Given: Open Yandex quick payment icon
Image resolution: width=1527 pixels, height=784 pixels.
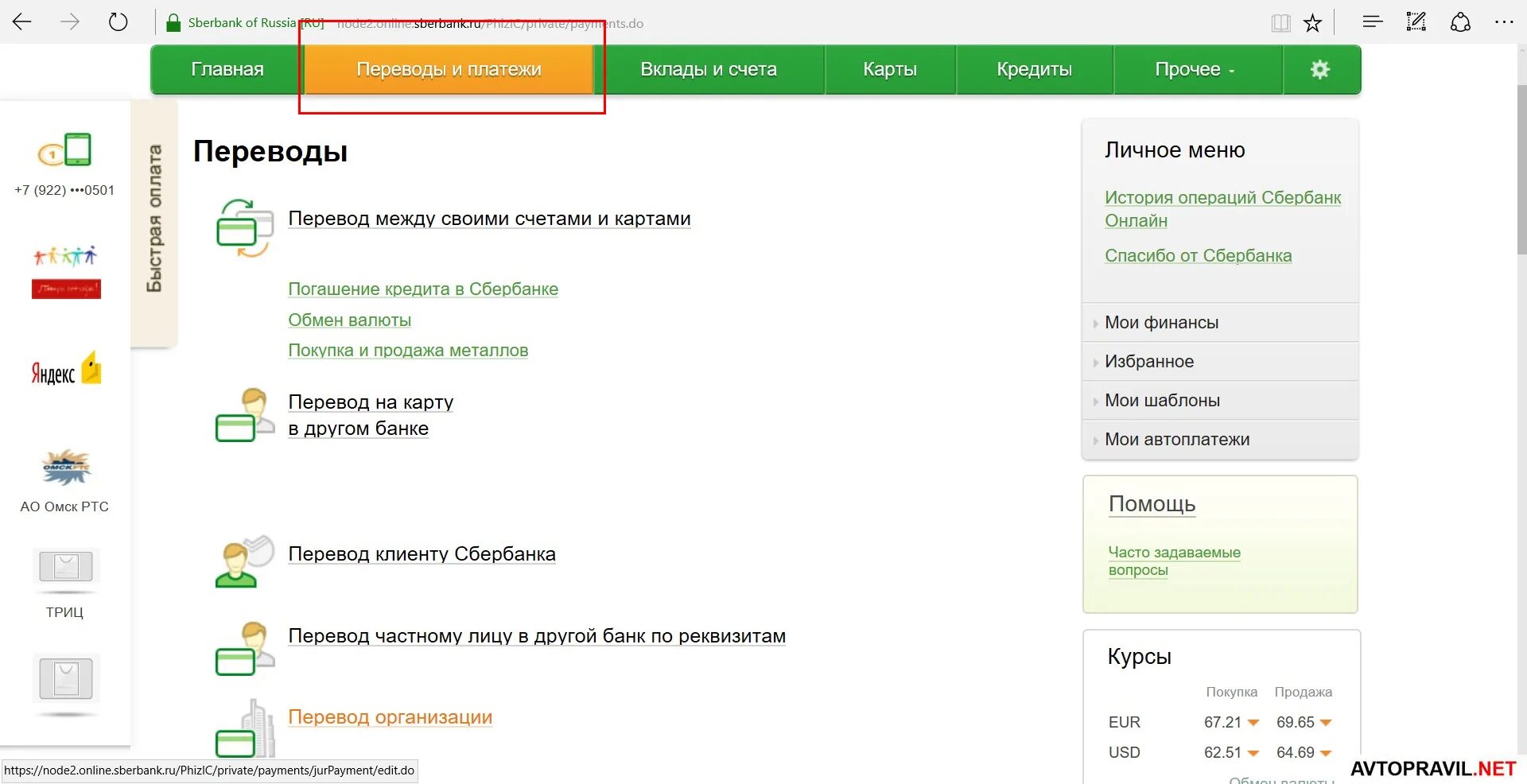Looking at the screenshot, I should click(x=66, y=369).
